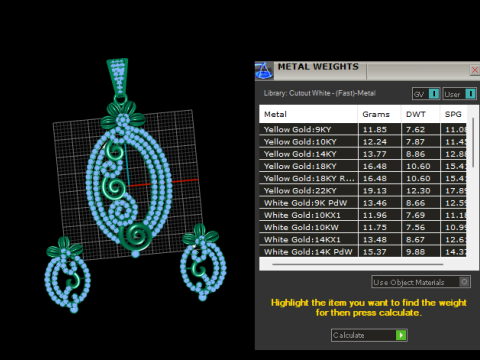The image size is (480, 360).
Task: Click the 12.30 DWT value
Action: pyautogui.click(x=418, y=191)
